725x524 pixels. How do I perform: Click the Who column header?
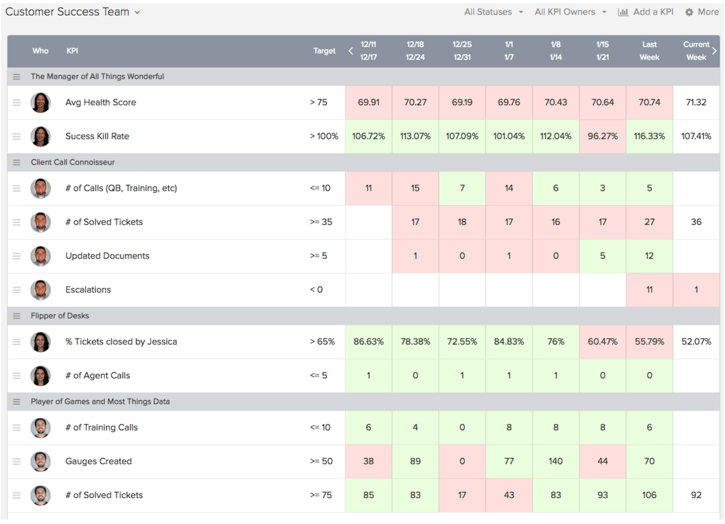(40, 51)
